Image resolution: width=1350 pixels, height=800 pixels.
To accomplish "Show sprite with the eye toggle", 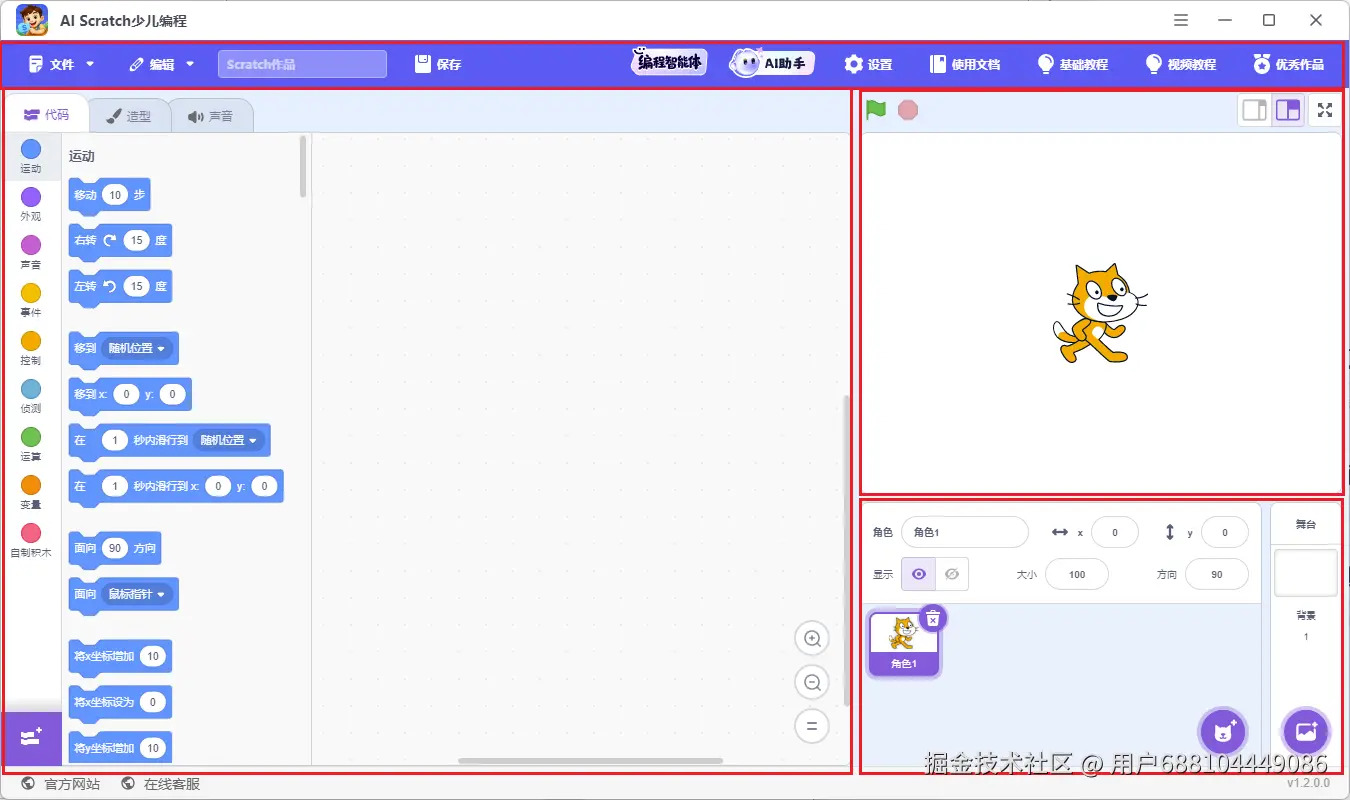I will pos(917,574).
